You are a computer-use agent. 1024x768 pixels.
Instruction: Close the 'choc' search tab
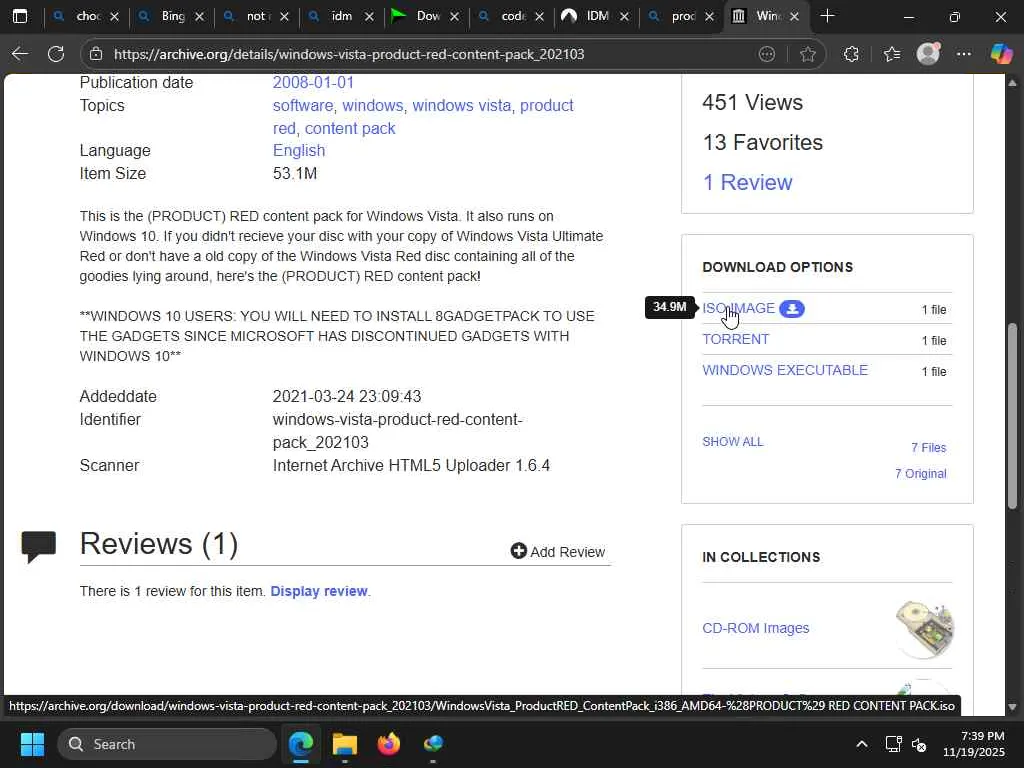114,16
